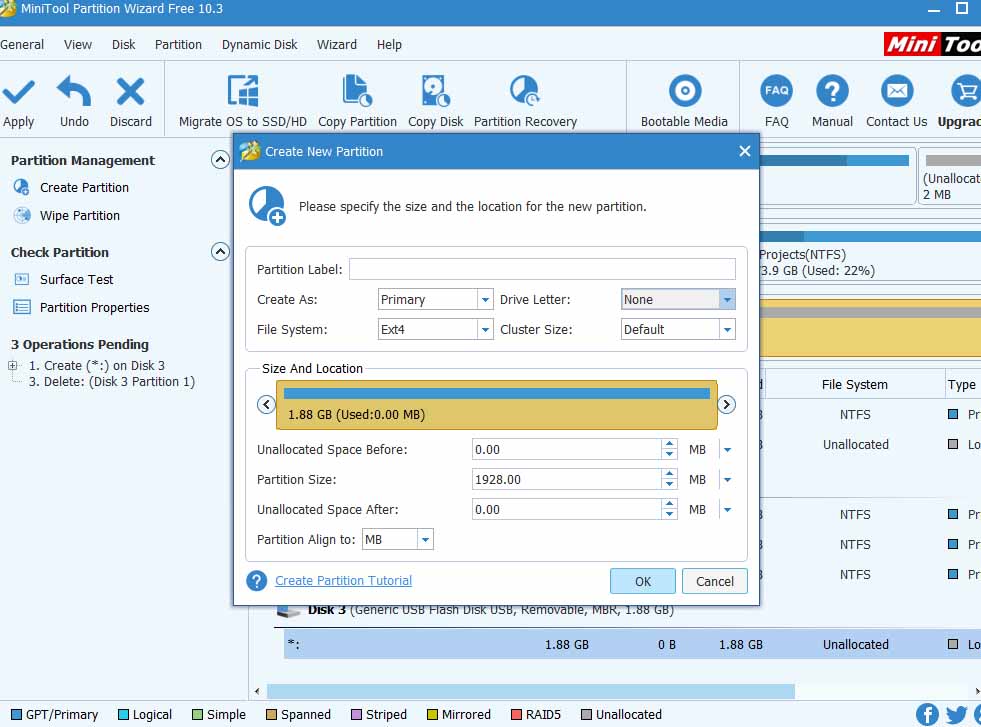Open the Manual help icon
The image size is (981, 727).
click(832, 92)
